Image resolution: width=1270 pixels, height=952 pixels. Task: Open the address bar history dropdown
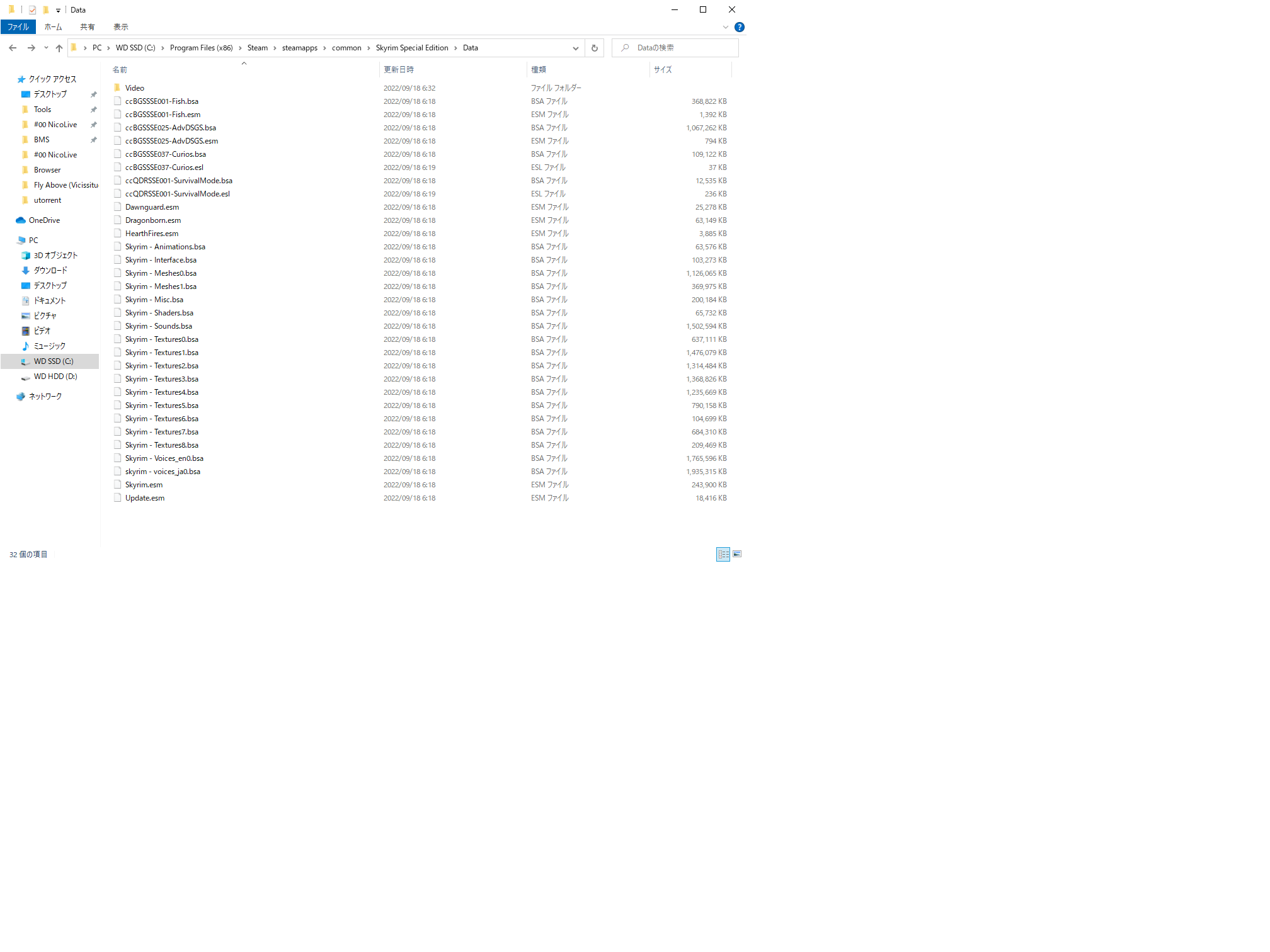point(575,48)
